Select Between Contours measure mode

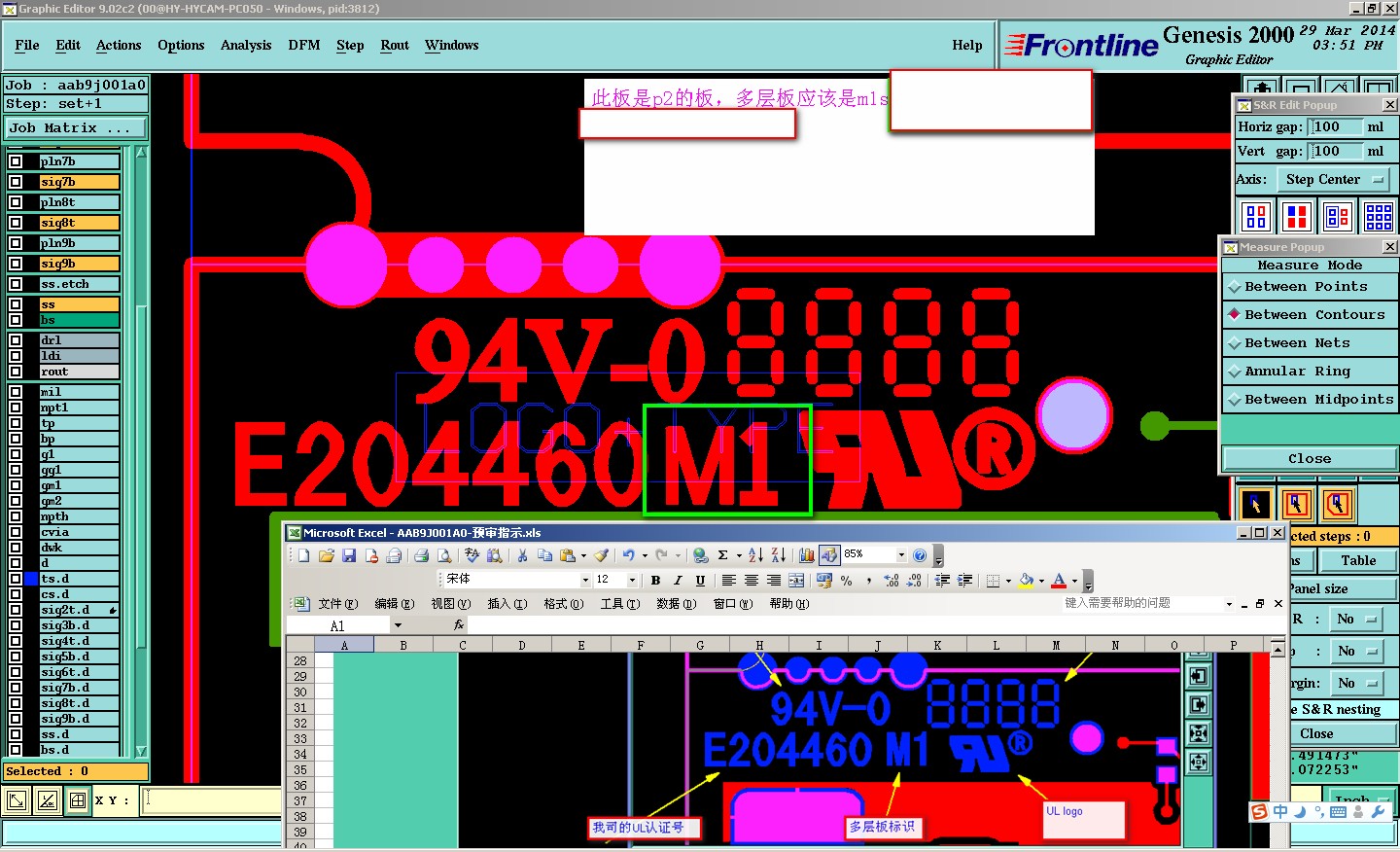coord(1309,315)
